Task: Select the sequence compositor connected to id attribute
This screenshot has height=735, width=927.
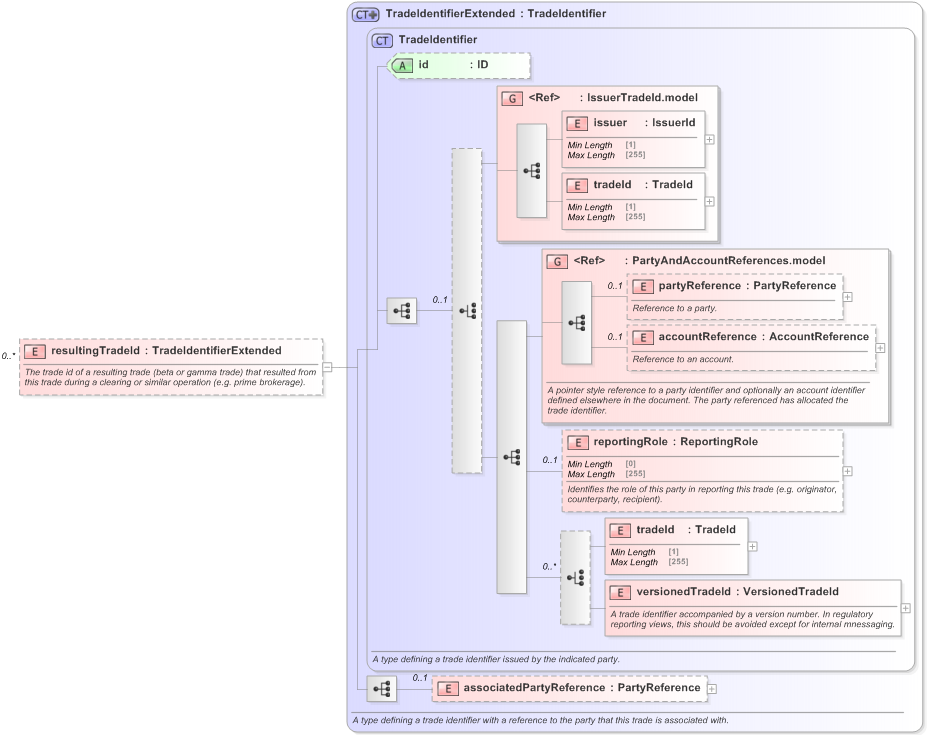Action: [x=402, y=311]
